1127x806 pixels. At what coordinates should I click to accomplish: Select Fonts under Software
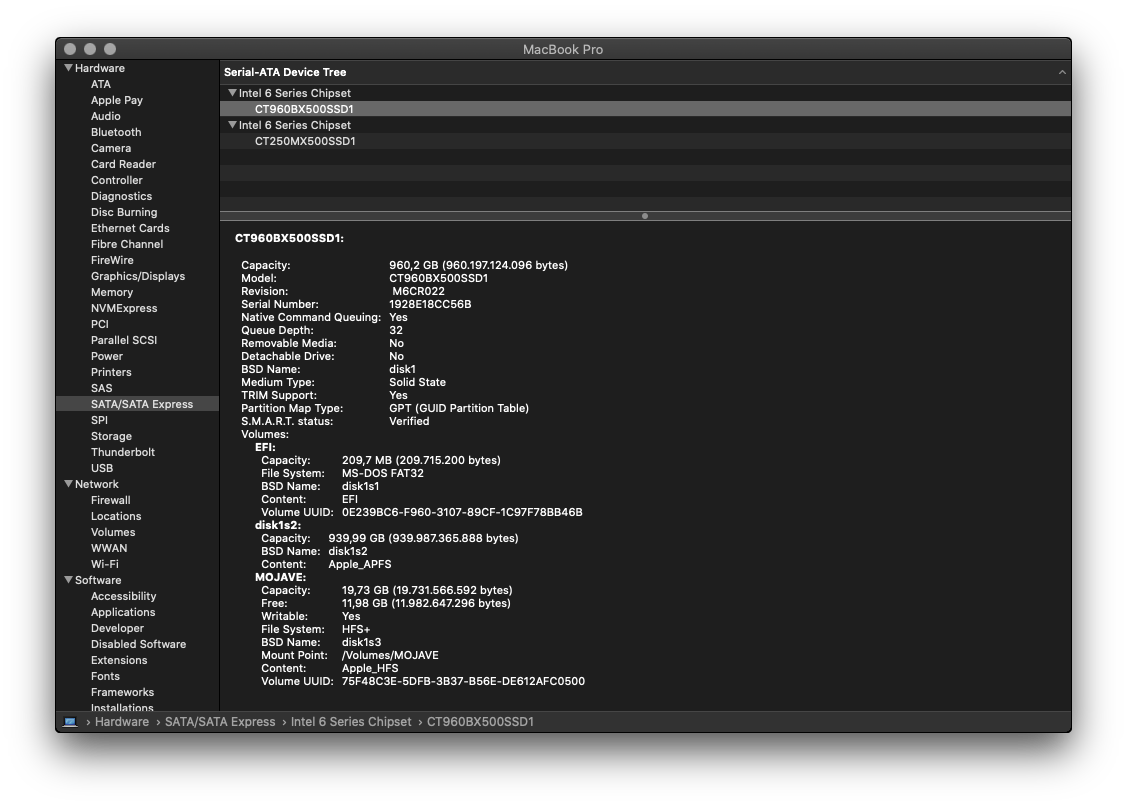(x=105, y=676)
